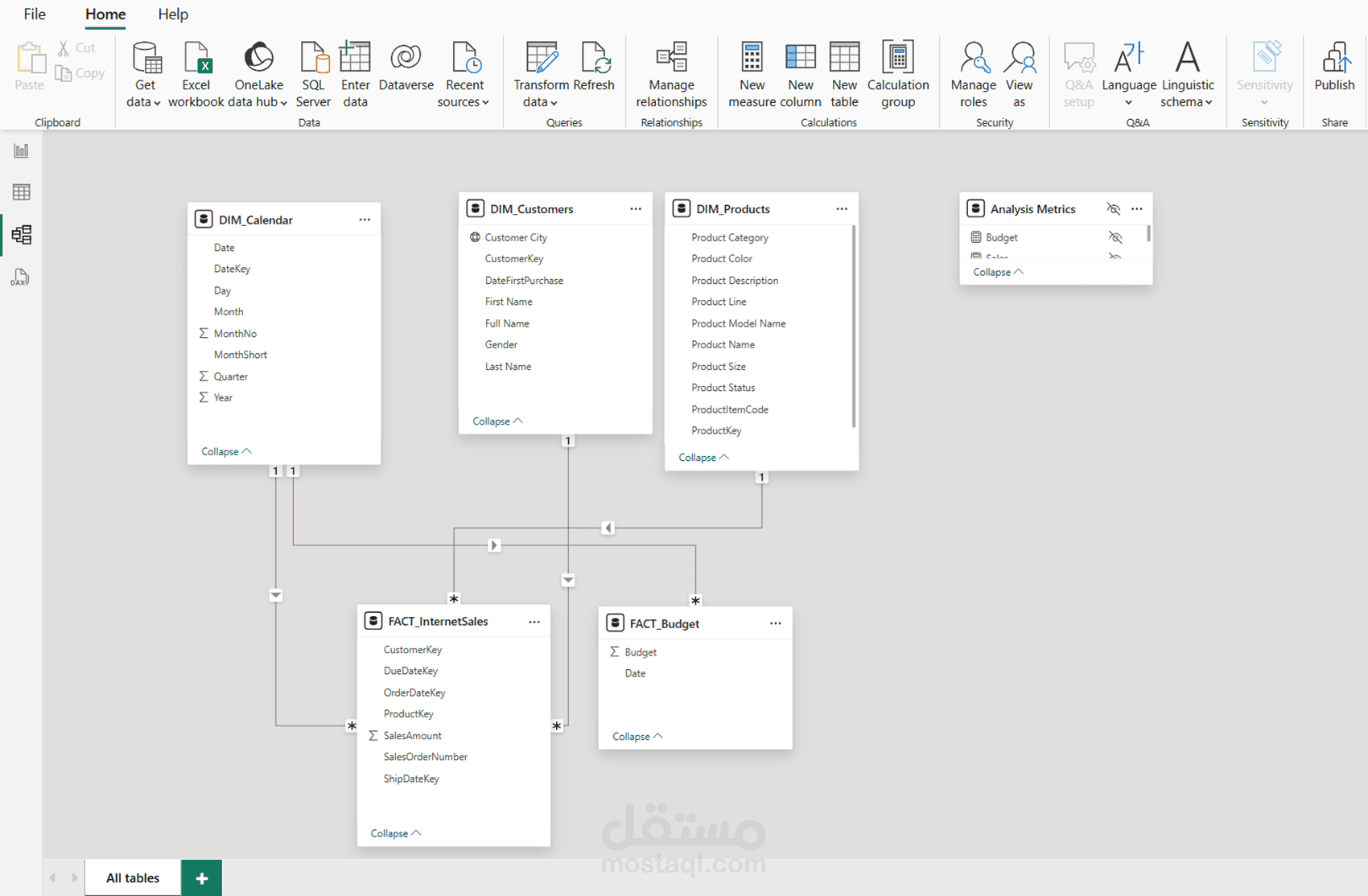The image size is (1368, 896).
Task: Connect to SQL Server
Action: point(313,75)
